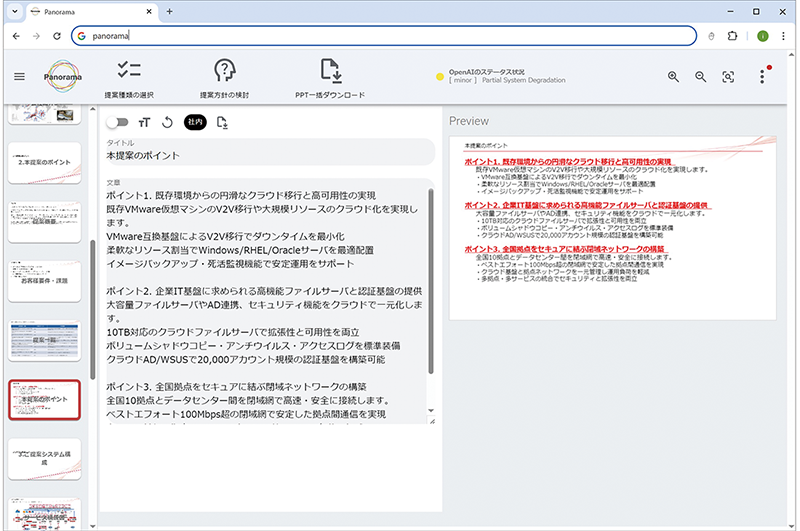Viewport: 800px width, 531px height.
Task: Click the OpenAIのステータス状況 status indicator
Action: point(500,77)
